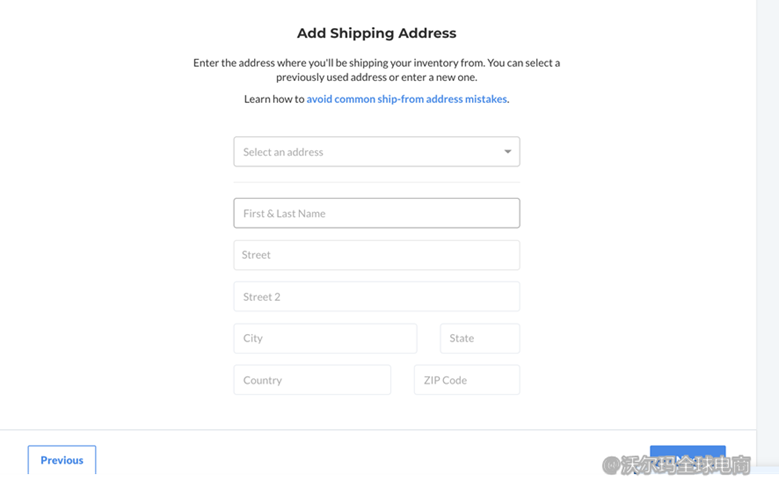Click the blue button at bottom right
779x482 pixels.
point(687,453)
